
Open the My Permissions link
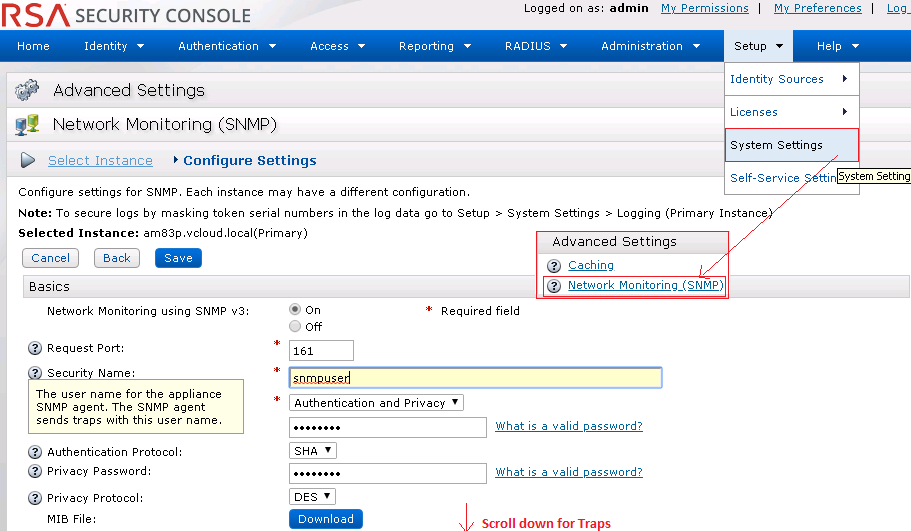pyautogui.click(x=705, y=8)
